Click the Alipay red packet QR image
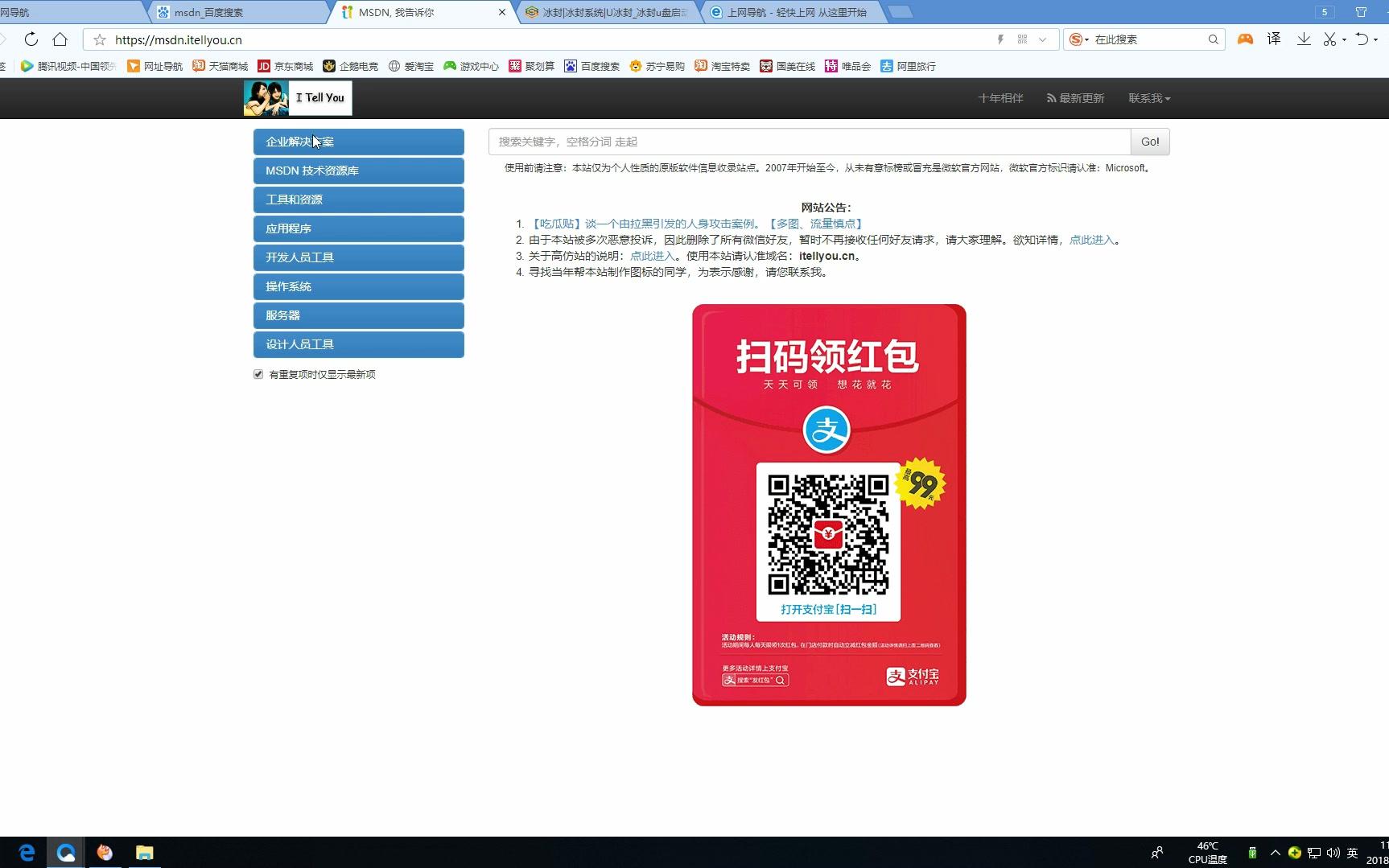Image resolution: width=1389 pixels, height=868 pixels. [x=829, y=505]
